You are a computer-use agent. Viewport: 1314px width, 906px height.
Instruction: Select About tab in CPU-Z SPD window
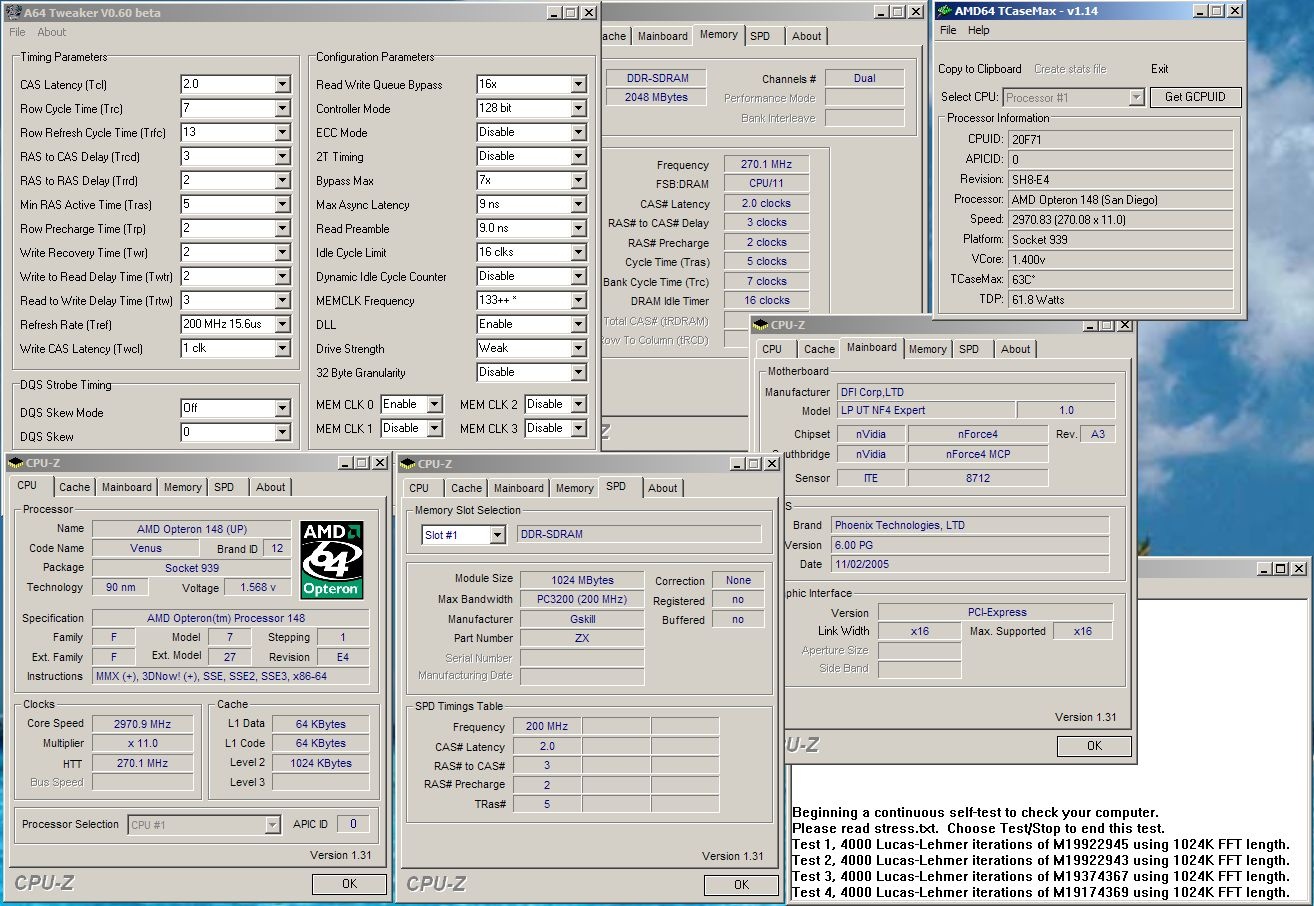pos(662,488)
